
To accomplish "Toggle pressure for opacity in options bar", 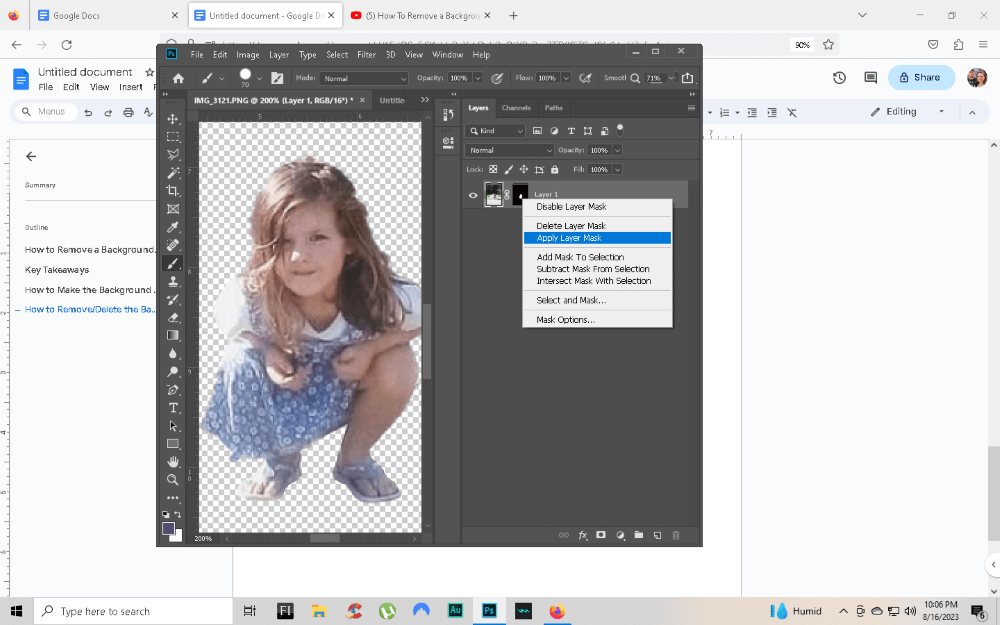I will point(497,78).
